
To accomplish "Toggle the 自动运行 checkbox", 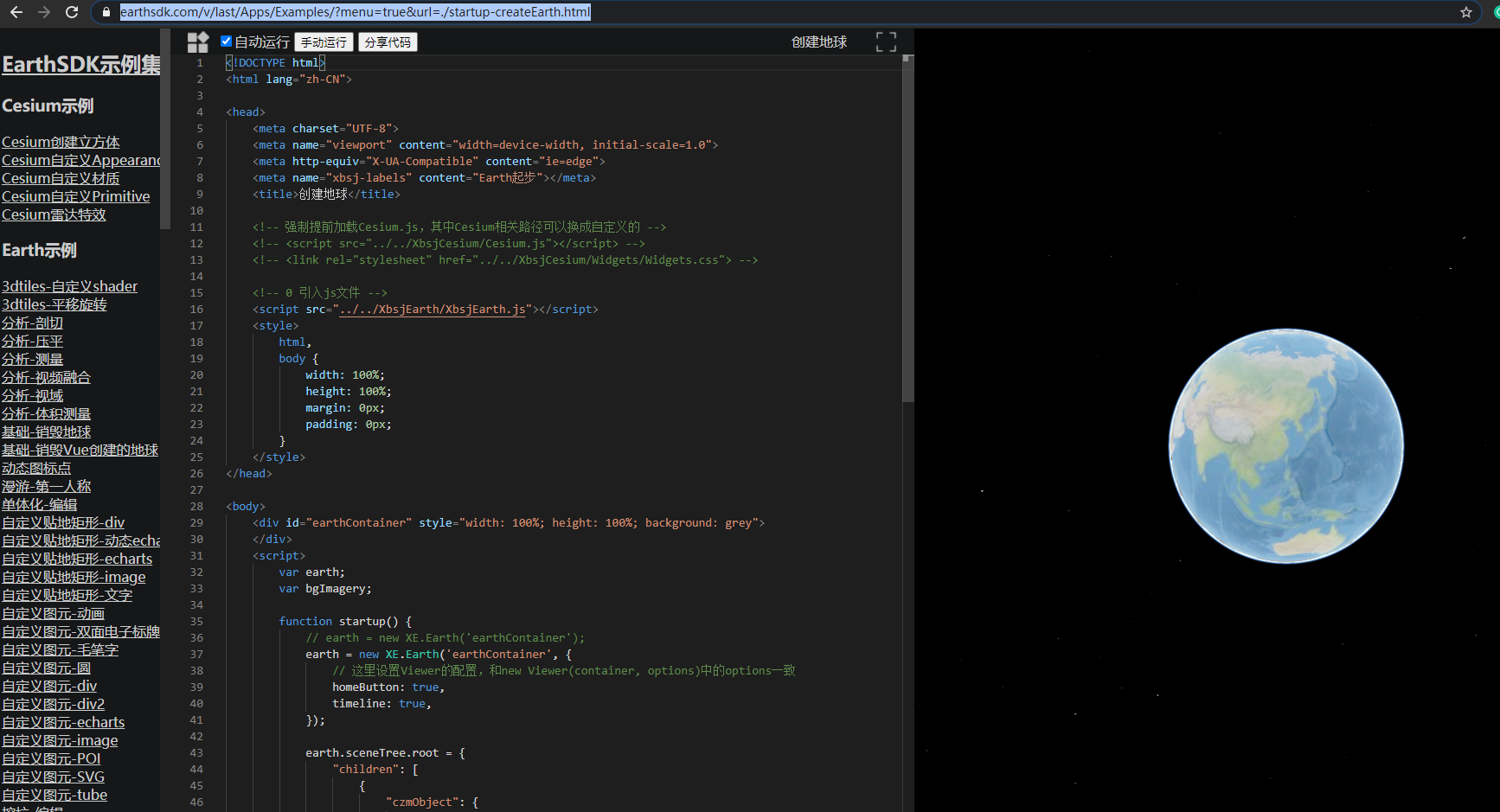I will [x=226, y=42].
